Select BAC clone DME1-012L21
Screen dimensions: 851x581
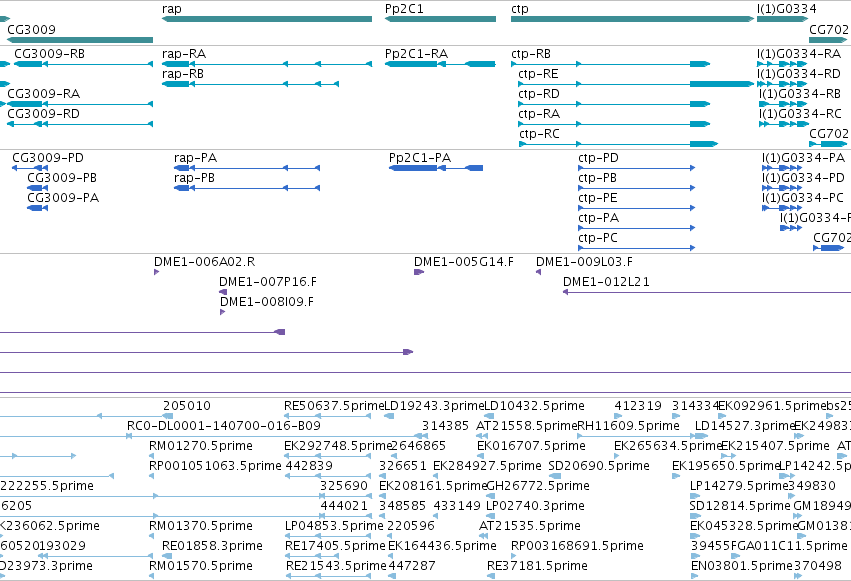707,292
